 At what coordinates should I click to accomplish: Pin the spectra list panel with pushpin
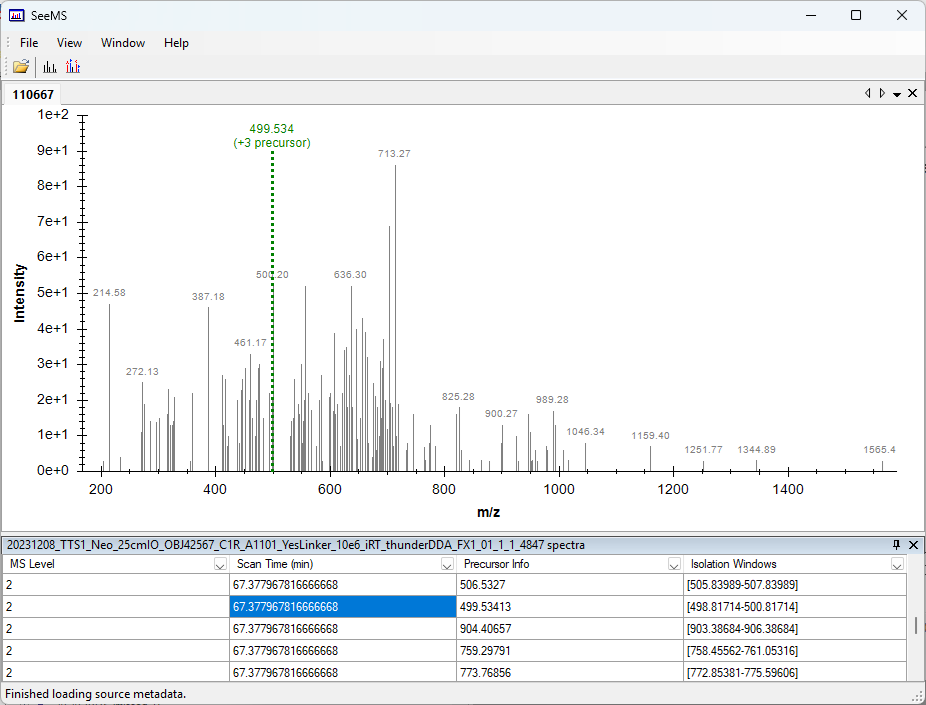[896, 545]
